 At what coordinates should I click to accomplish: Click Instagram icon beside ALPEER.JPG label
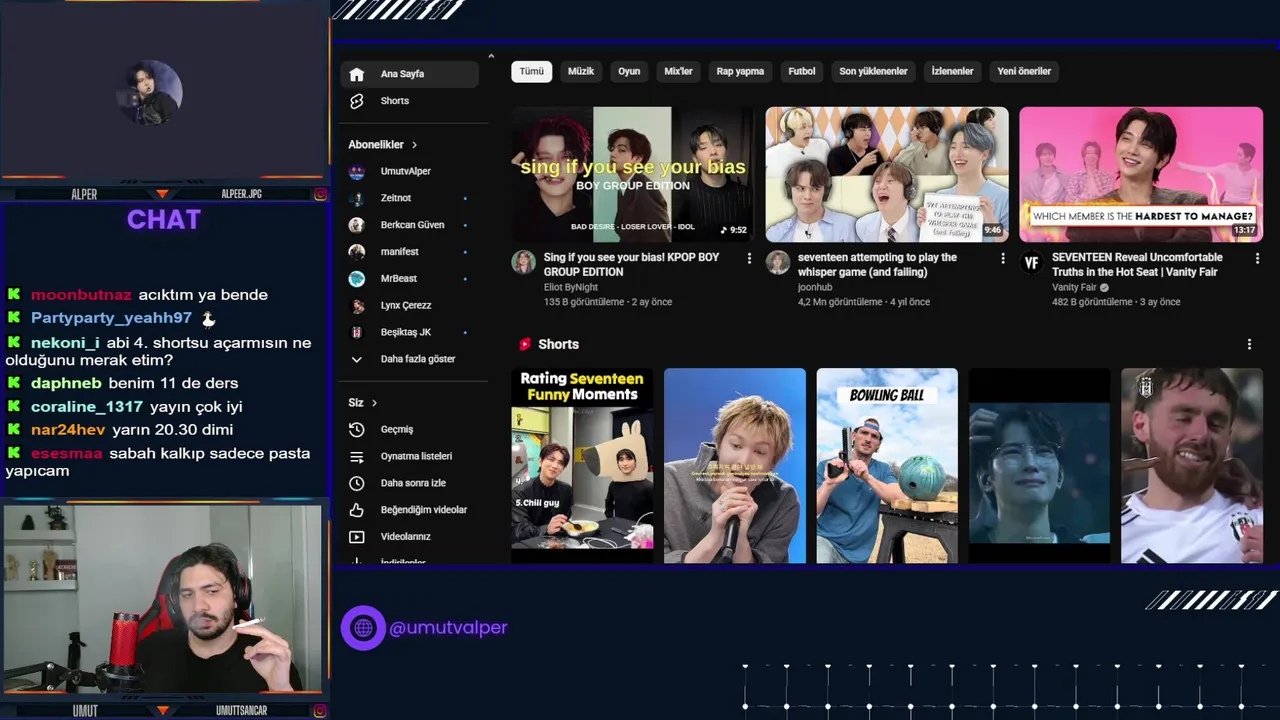click(320, 194)
